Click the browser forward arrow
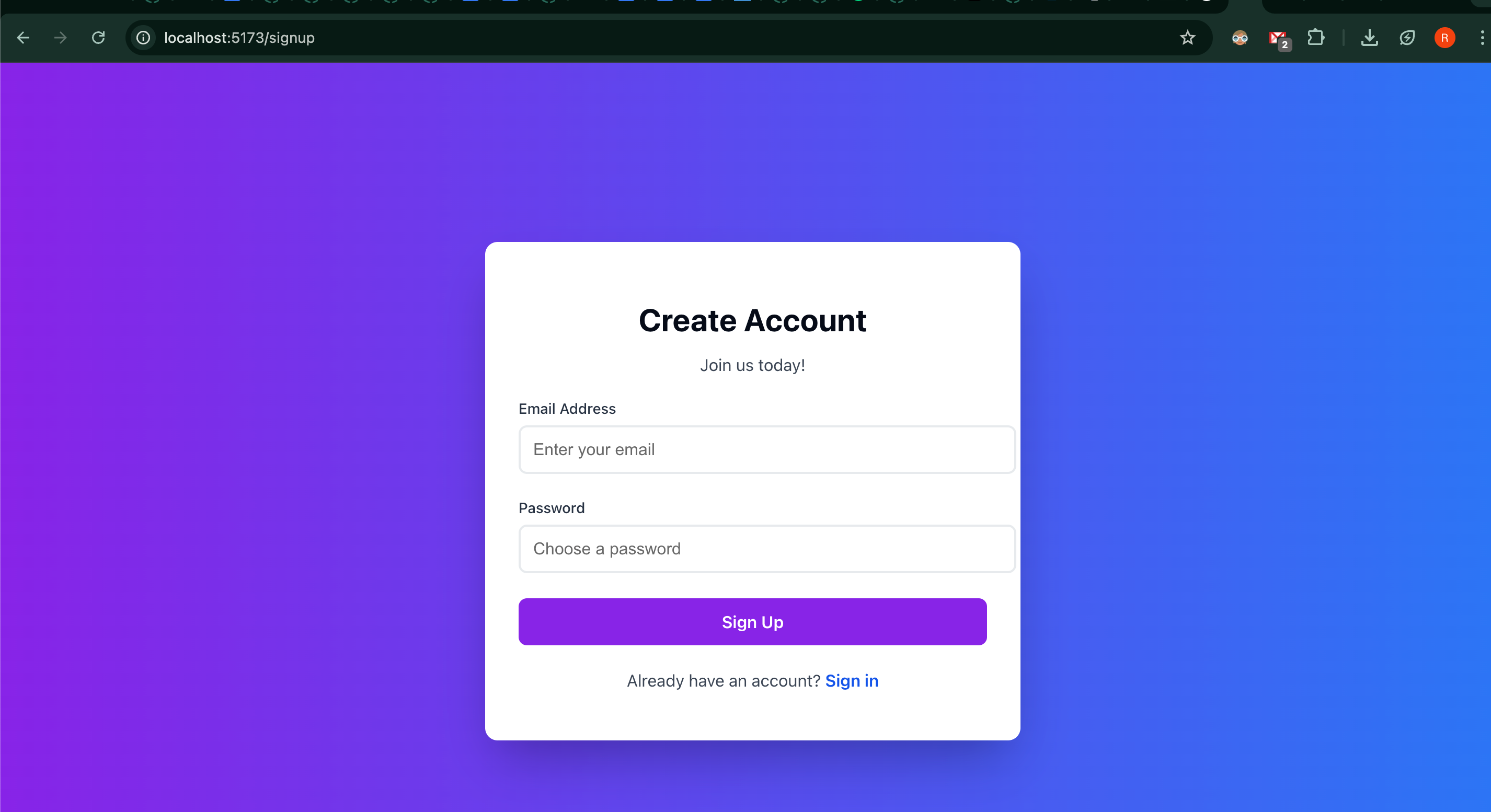 tap(60, 38)
